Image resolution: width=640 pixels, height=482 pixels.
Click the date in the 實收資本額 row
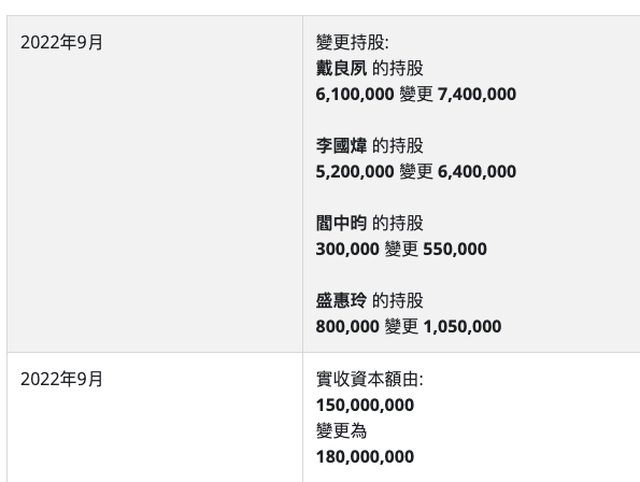coord(62,379)
